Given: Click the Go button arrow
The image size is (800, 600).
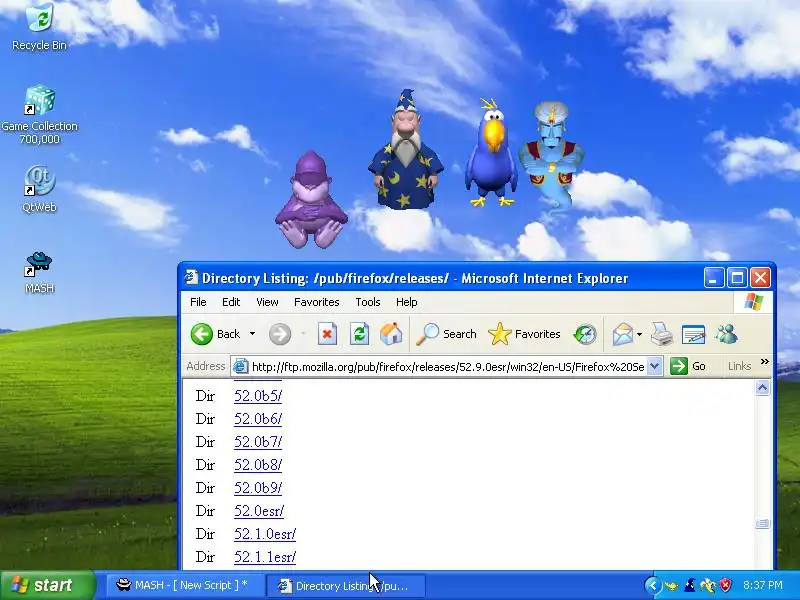Looking at the screenshot, I should (679, 366).
